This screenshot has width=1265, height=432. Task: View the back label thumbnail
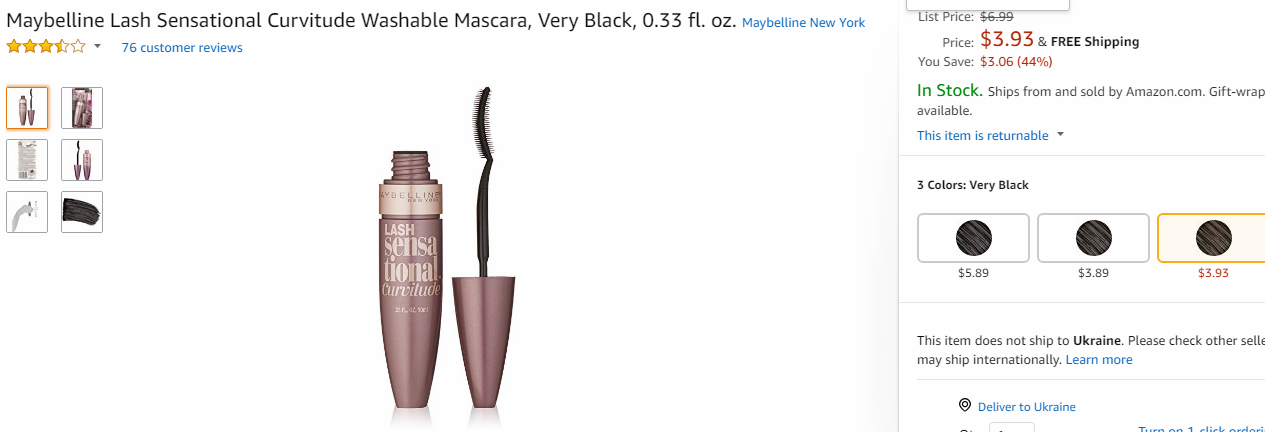[x=27, y=160]
